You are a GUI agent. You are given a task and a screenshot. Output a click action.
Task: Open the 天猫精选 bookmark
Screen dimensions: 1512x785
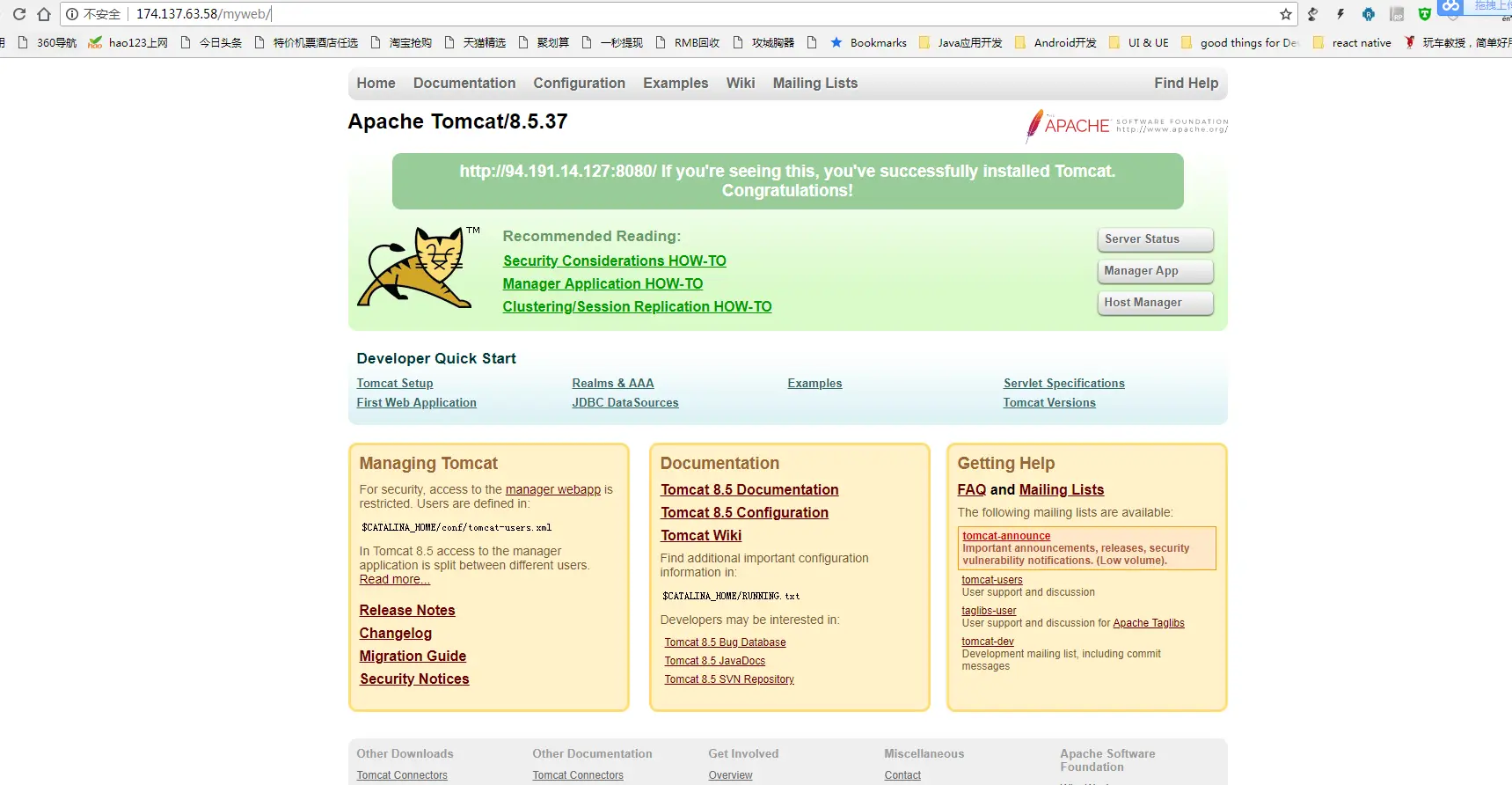475,42
